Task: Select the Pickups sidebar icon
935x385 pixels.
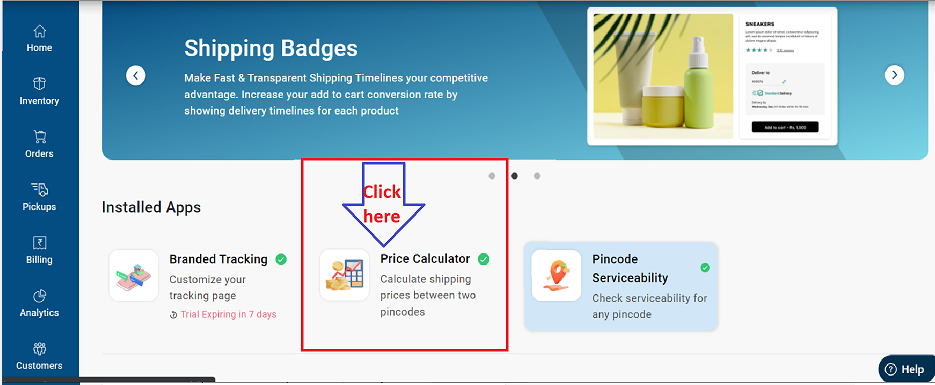Action: click(x=39, y=190)
